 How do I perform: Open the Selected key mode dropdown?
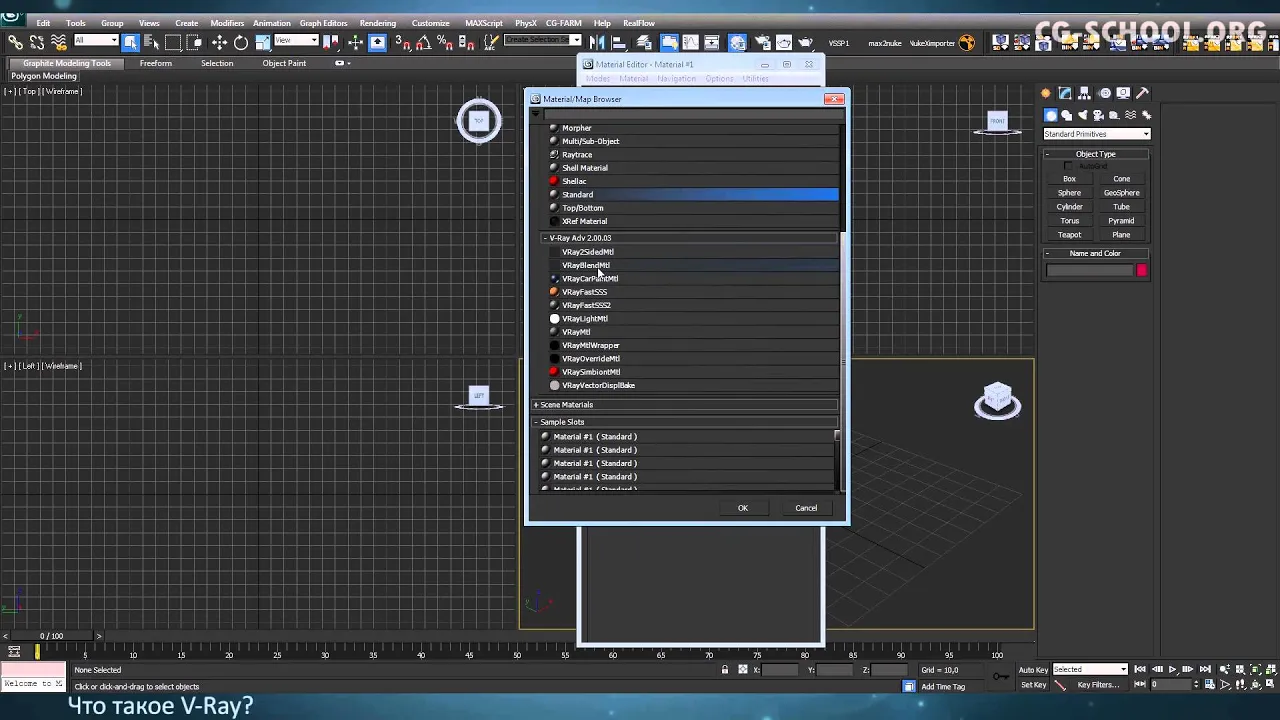pos(1090,669)
